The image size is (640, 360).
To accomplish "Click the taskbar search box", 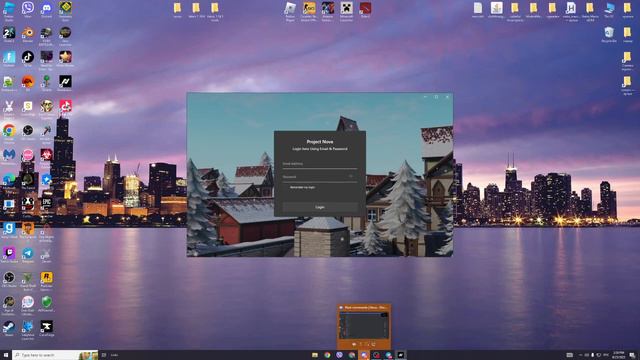I will (x=55, y=355).
